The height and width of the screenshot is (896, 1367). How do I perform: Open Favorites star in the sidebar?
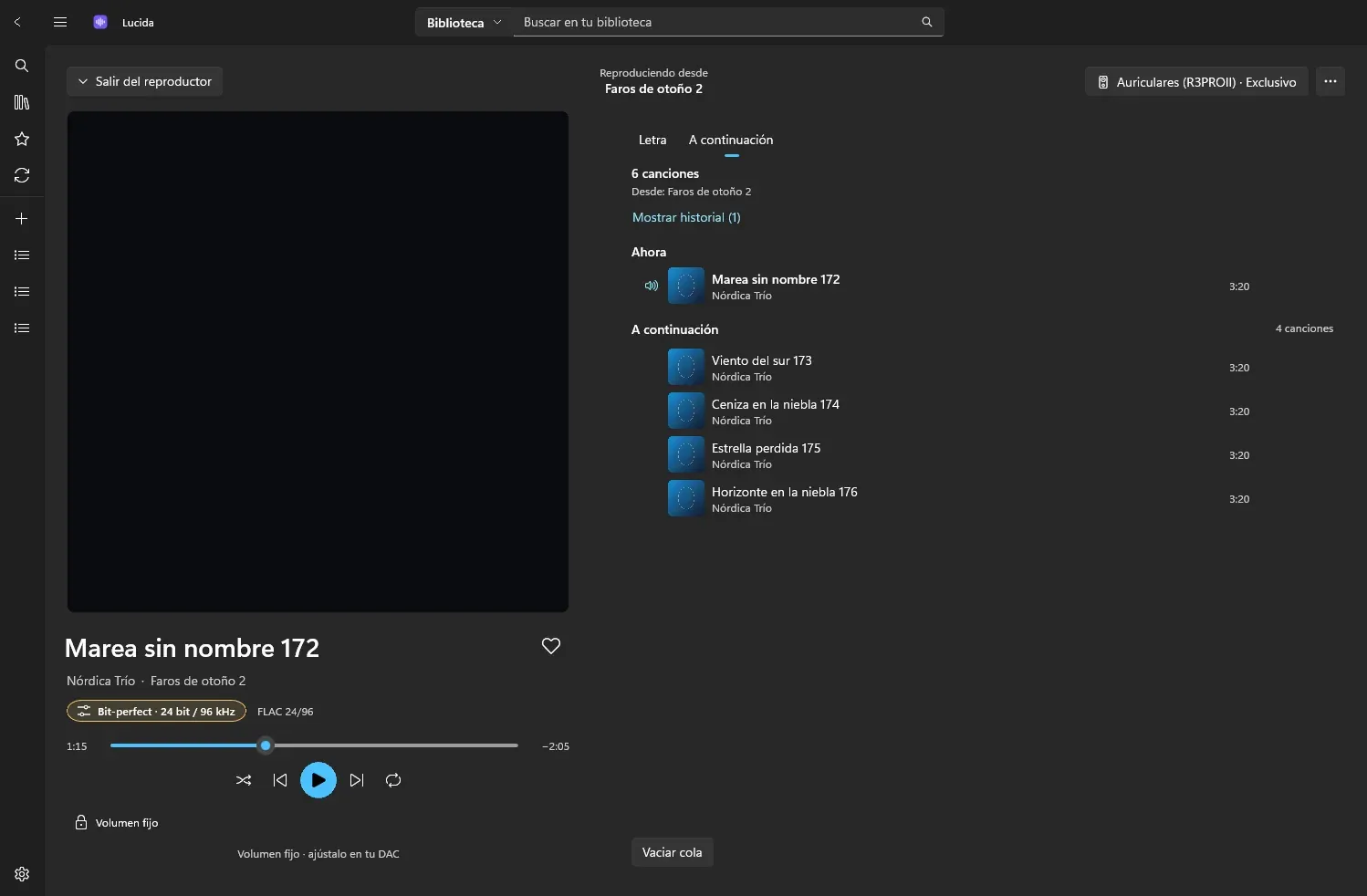click(x=22, y=139)
